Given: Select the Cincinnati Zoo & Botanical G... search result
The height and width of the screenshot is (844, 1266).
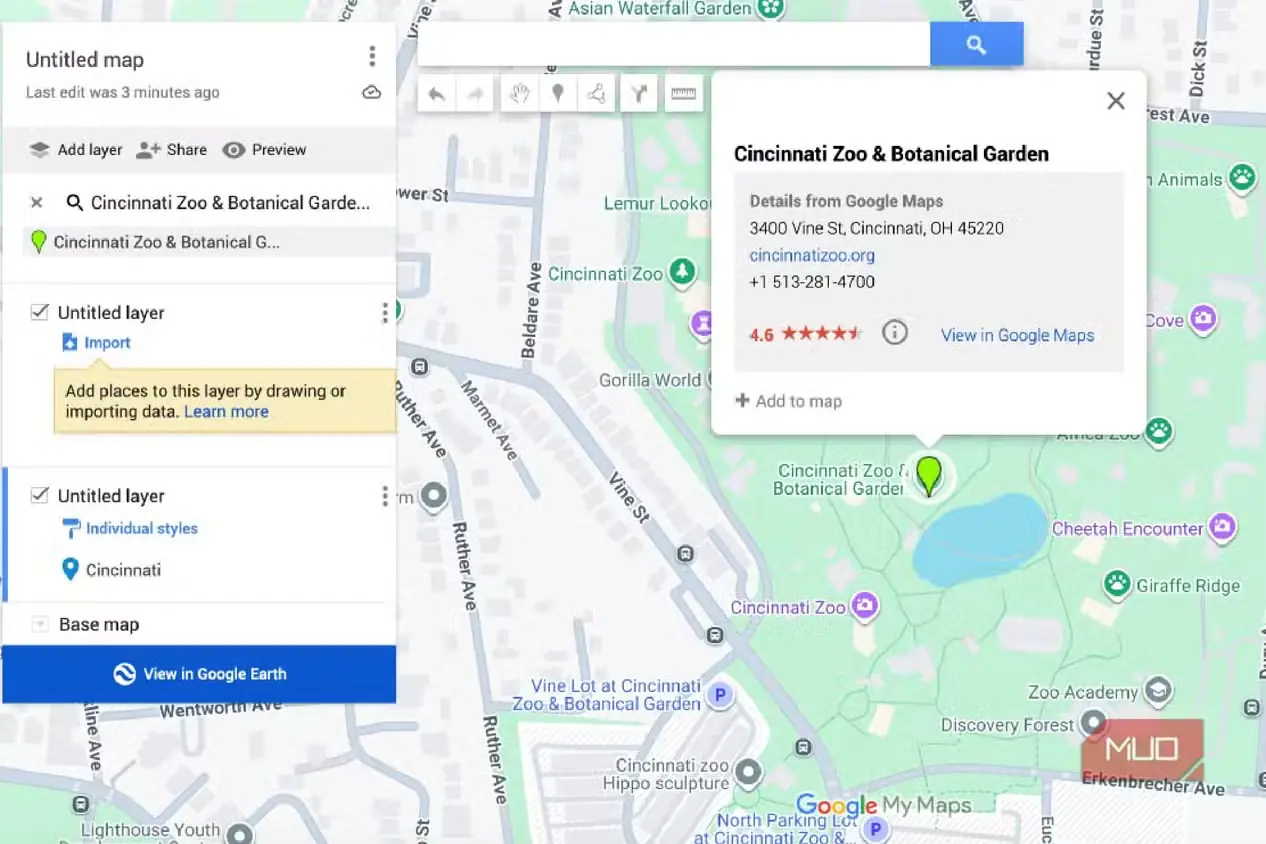Looking at the screenshot, I should [x=208, y=242].
